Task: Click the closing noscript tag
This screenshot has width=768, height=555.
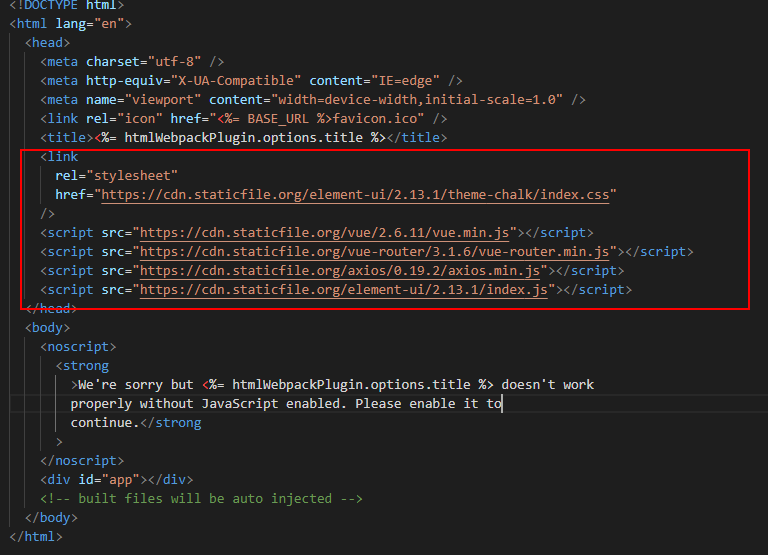Action: coord(82,461)
